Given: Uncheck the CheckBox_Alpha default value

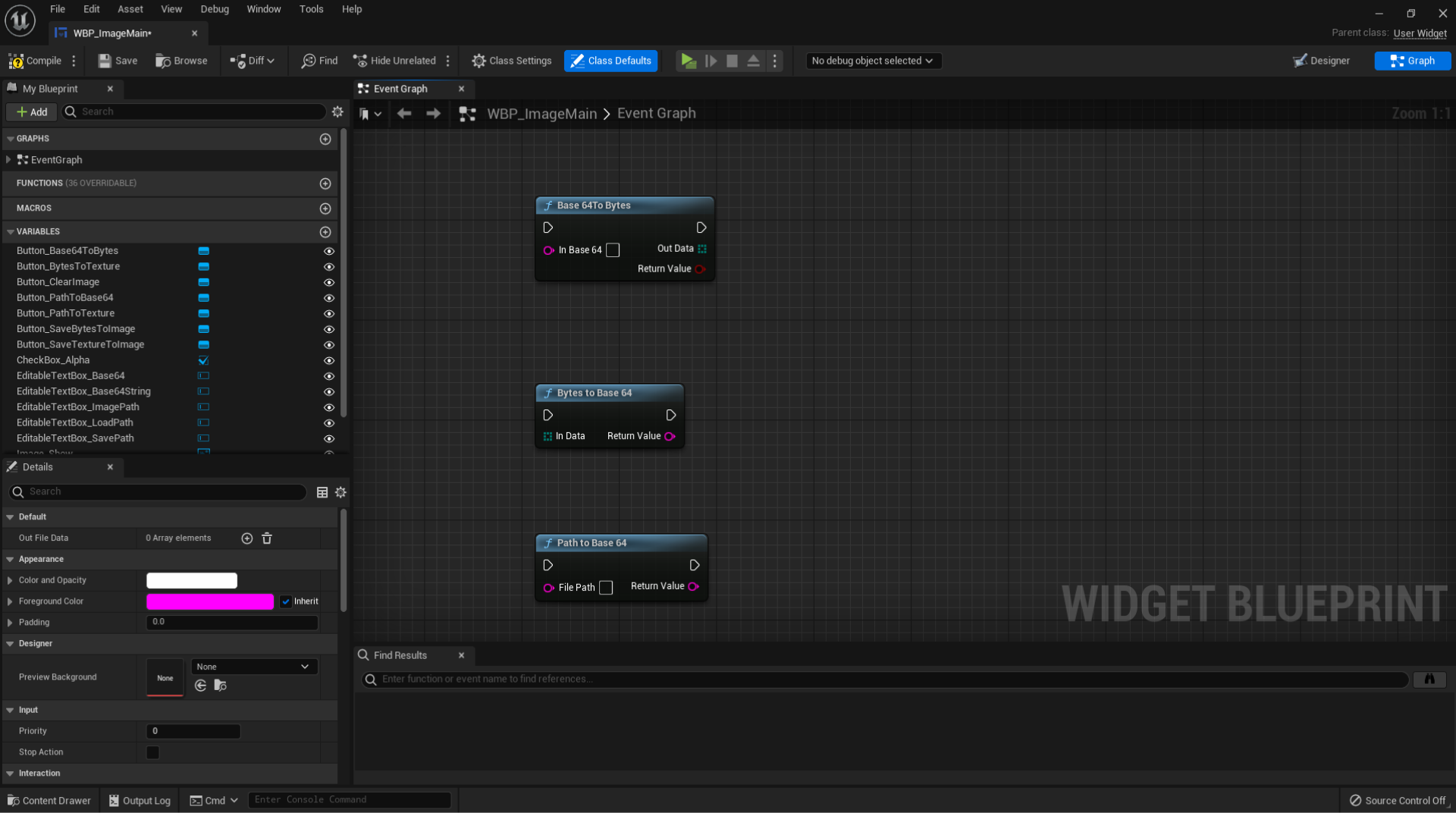Looking at the screenshot, I should click(x=203, y=360).
